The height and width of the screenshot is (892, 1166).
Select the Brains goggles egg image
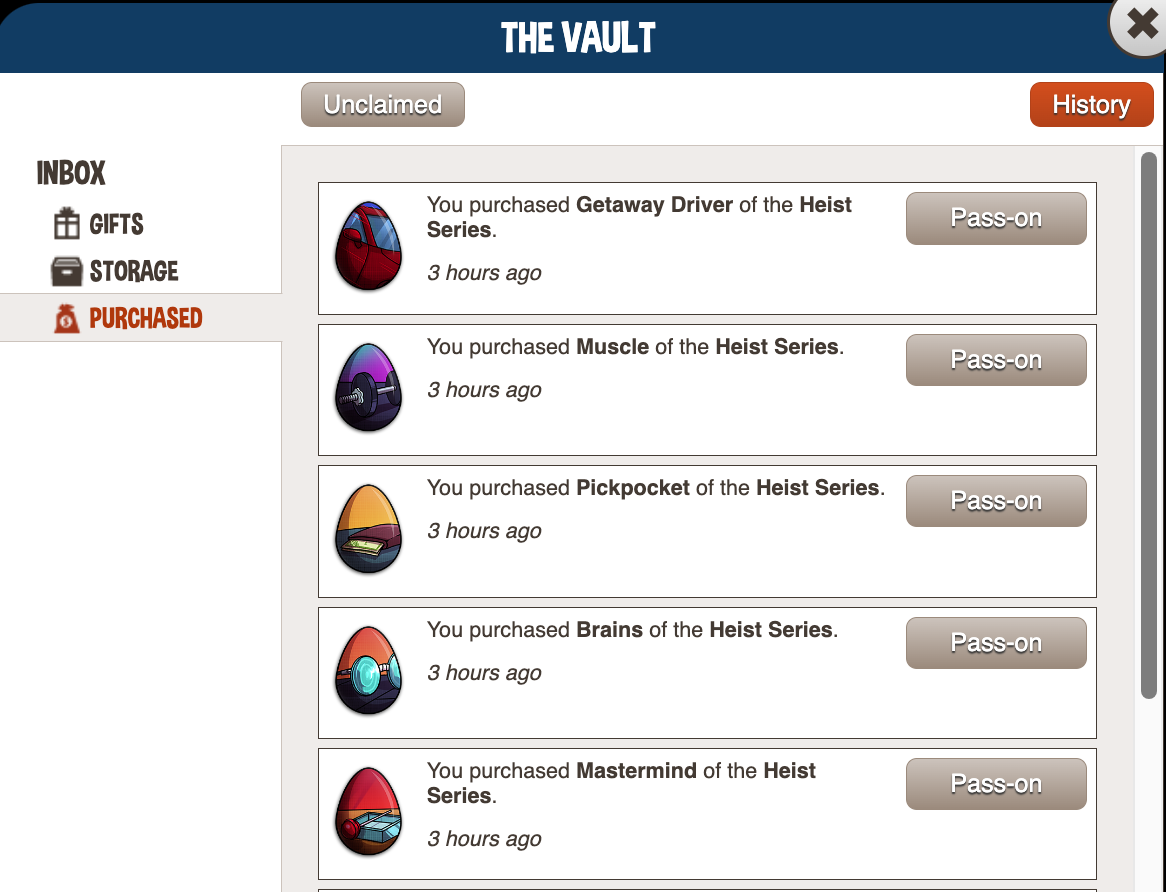click(x=368, y=670)
